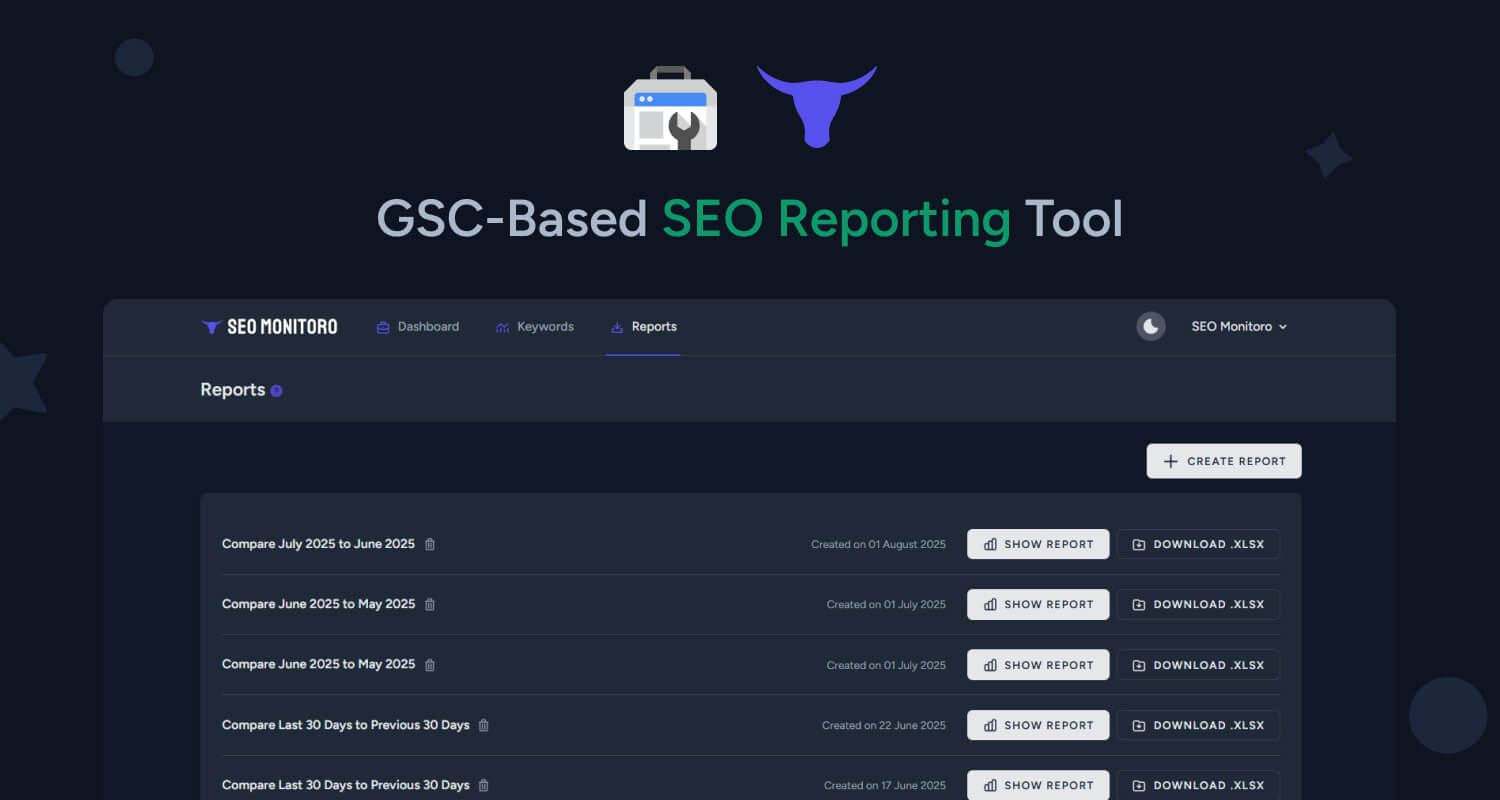Click the text Created on 22 June 2025

(x=884, y=725)
